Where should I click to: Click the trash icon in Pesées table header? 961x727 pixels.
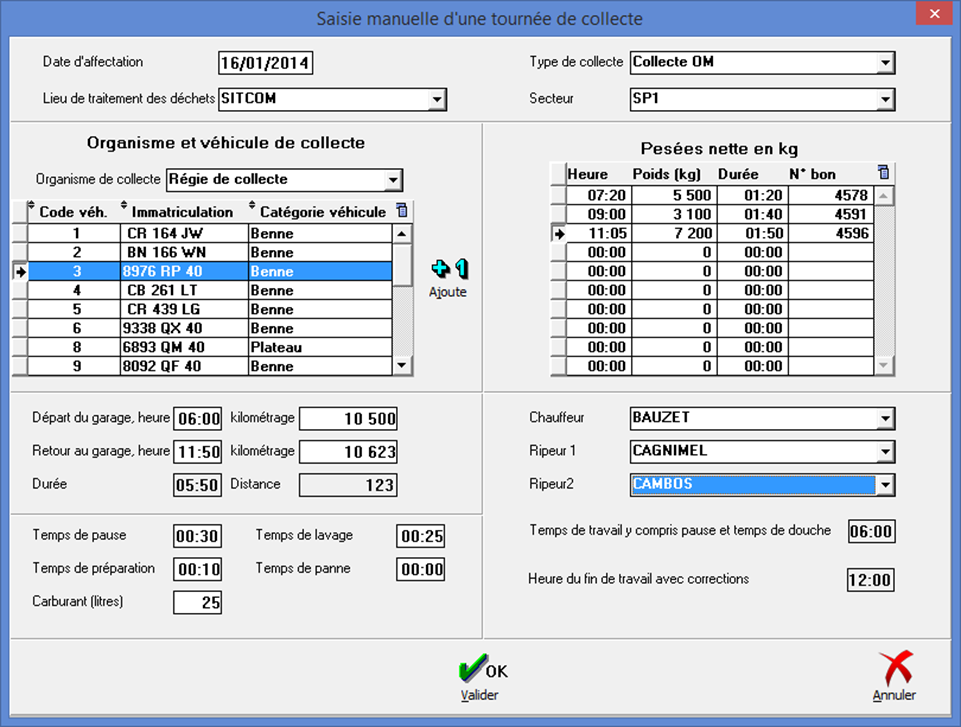(883, 172)
